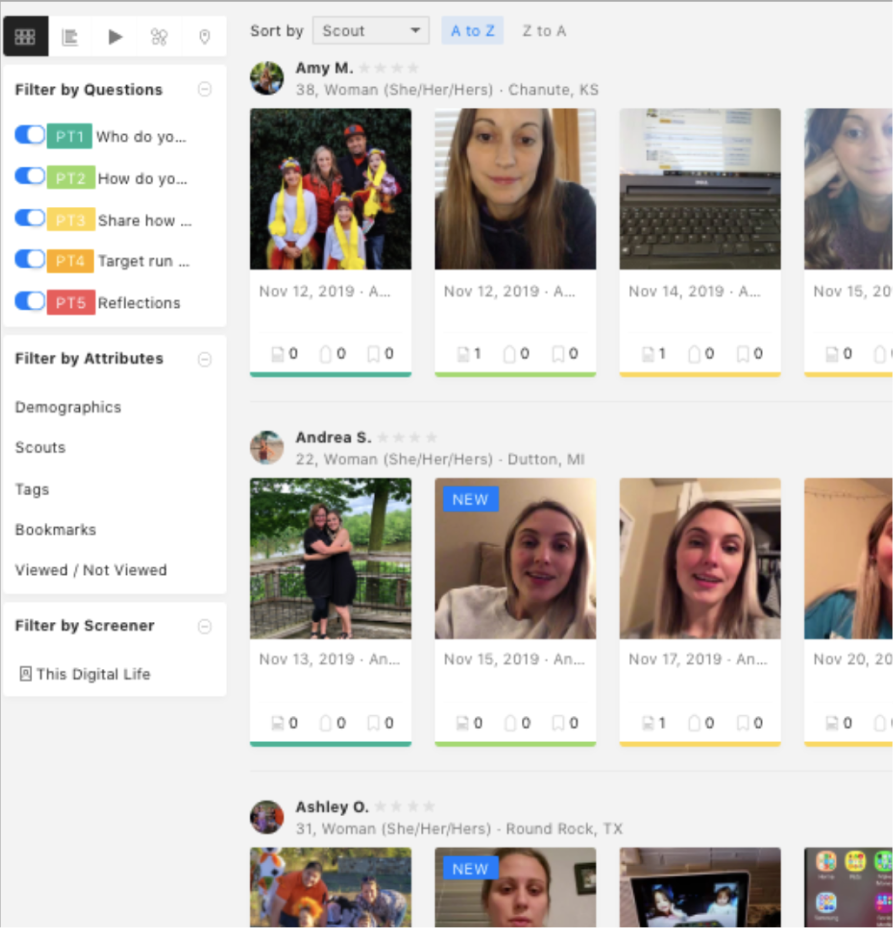Click tag icon on Andrea's Nov 17 entry
Screen dimensions: 893x928
click(694, 723)
